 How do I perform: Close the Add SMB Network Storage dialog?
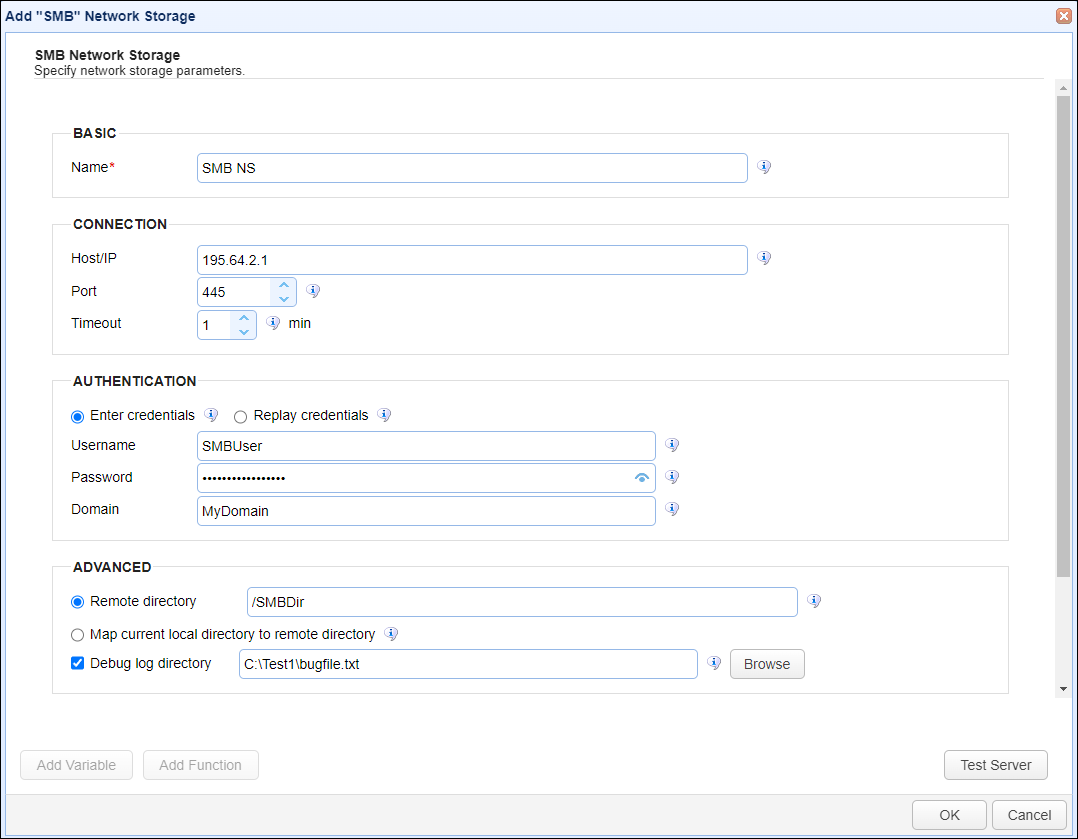coord(1064,16)
